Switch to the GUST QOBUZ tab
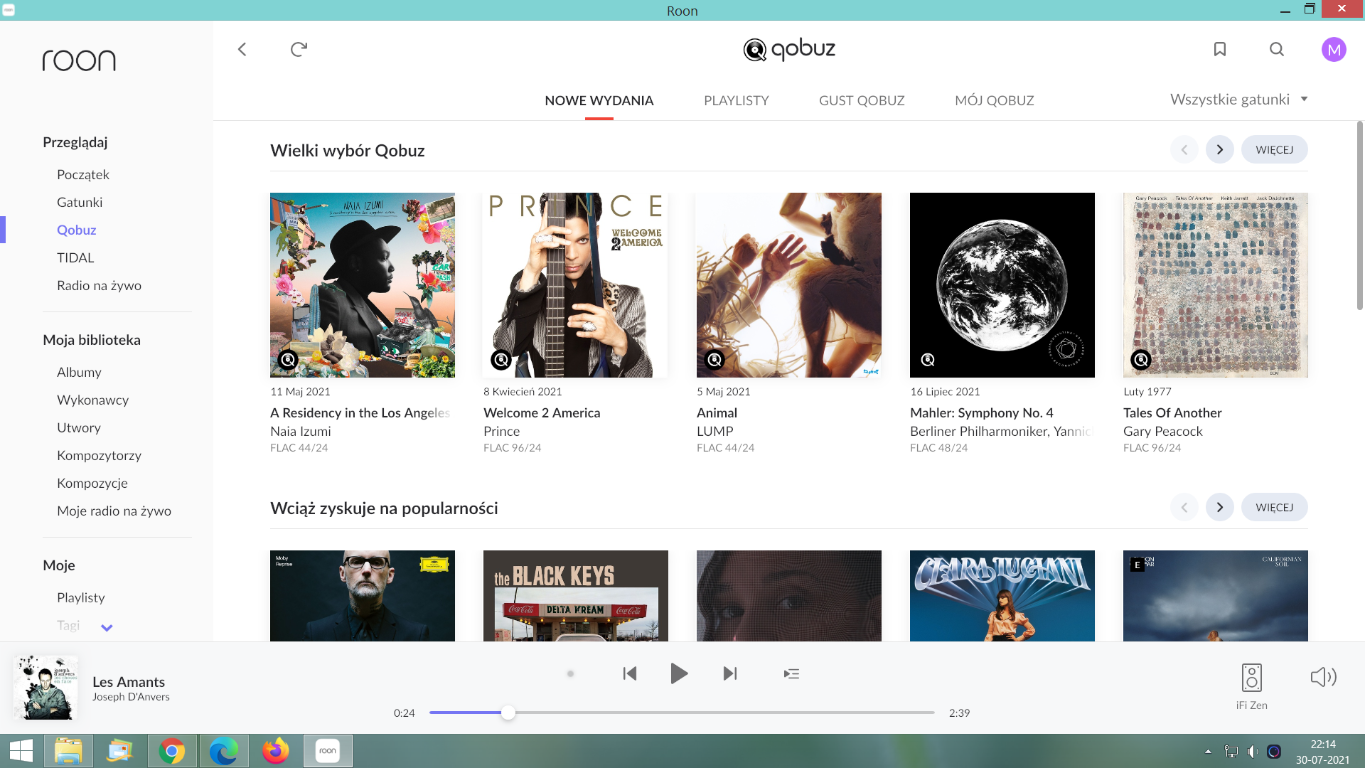 coord(861,100)
